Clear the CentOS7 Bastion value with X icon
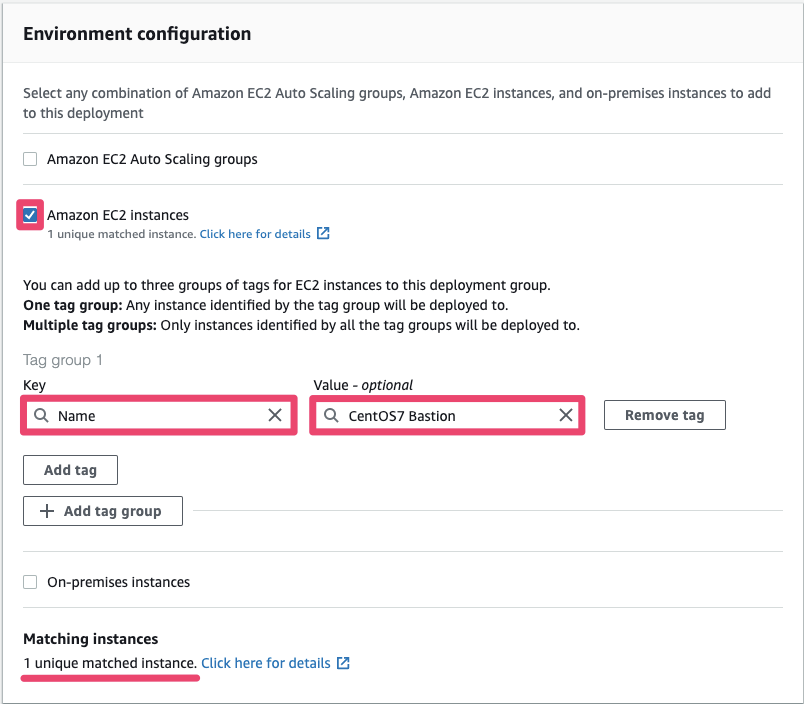The width and height of the screenshot is (804, 704). pos(566,416)
